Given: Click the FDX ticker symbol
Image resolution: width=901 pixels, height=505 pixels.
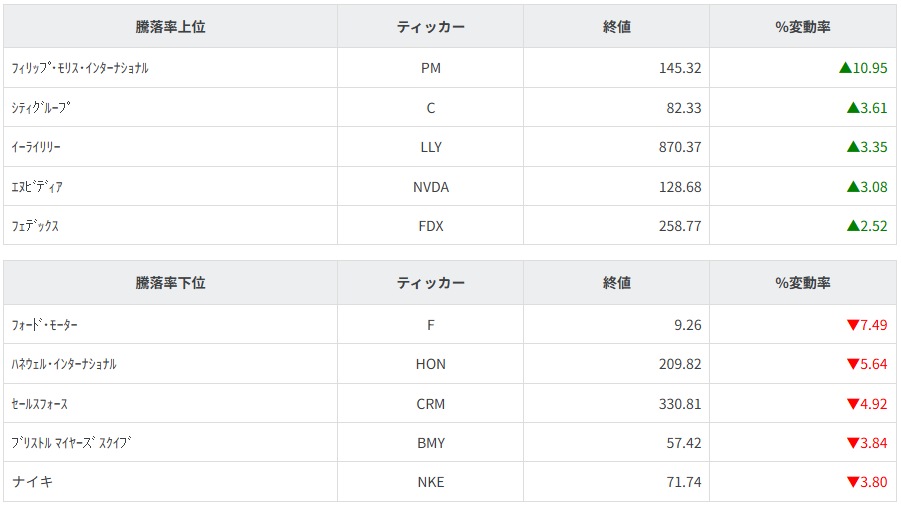Looking at the screenshot, I should (431, 226).
